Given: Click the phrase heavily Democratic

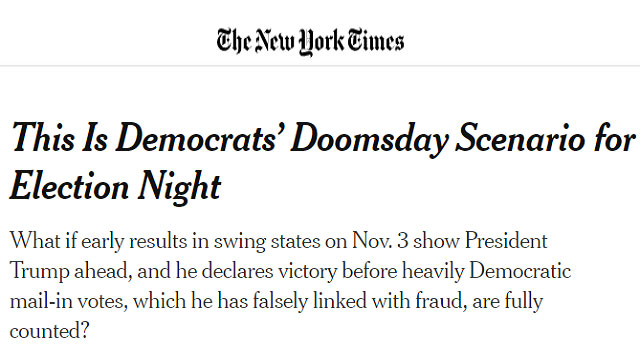Looking at the screenshot, I should (x=487, y=271).
